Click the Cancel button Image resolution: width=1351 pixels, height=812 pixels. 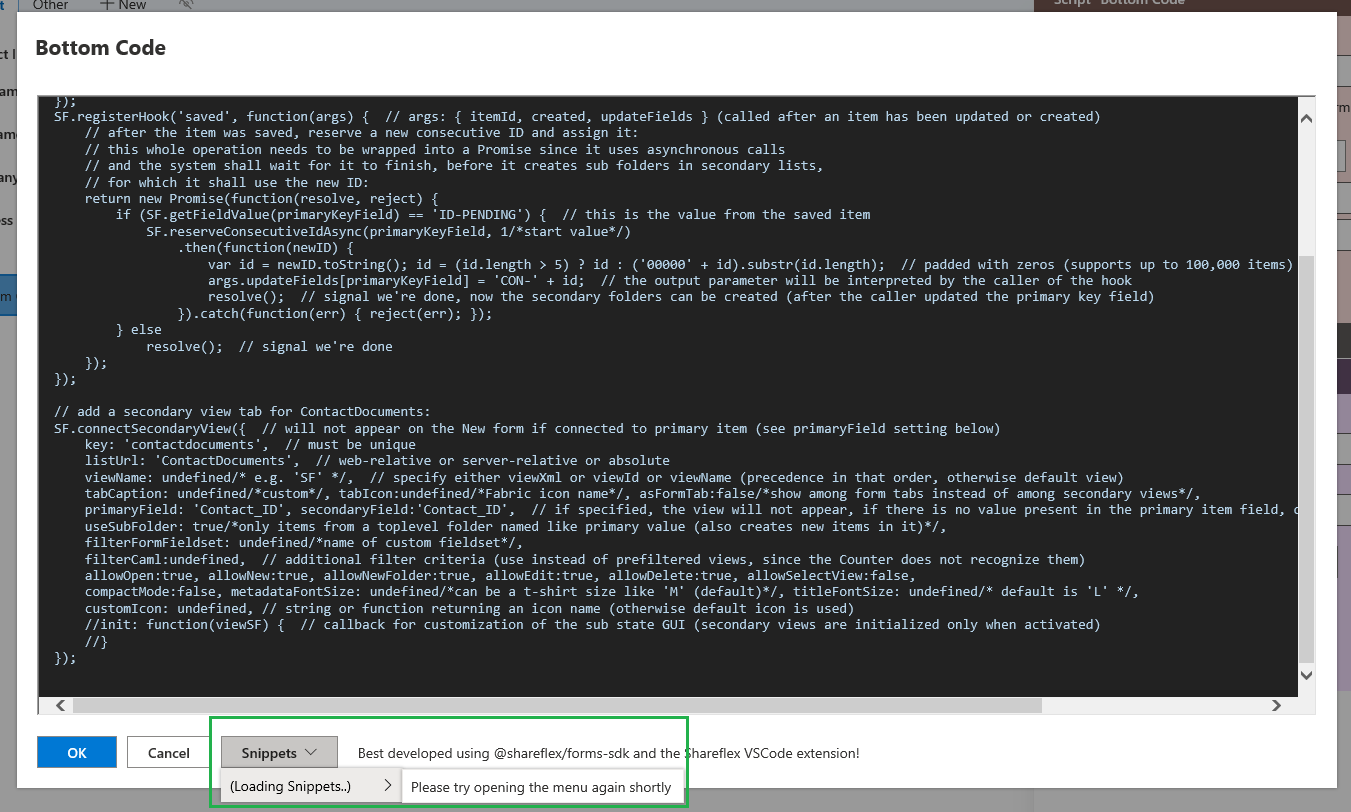pos(169,753)
